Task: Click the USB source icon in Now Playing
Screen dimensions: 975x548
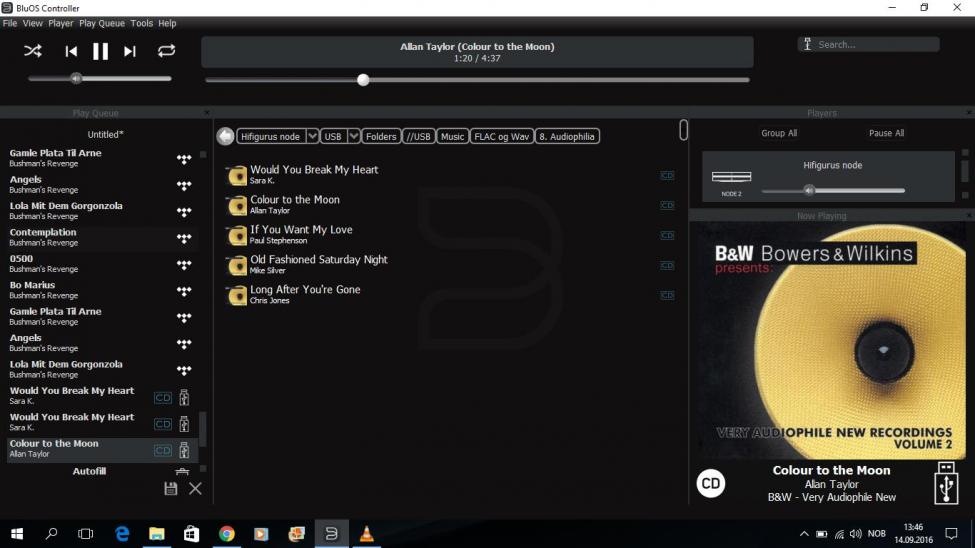Action: coord(946,483)
